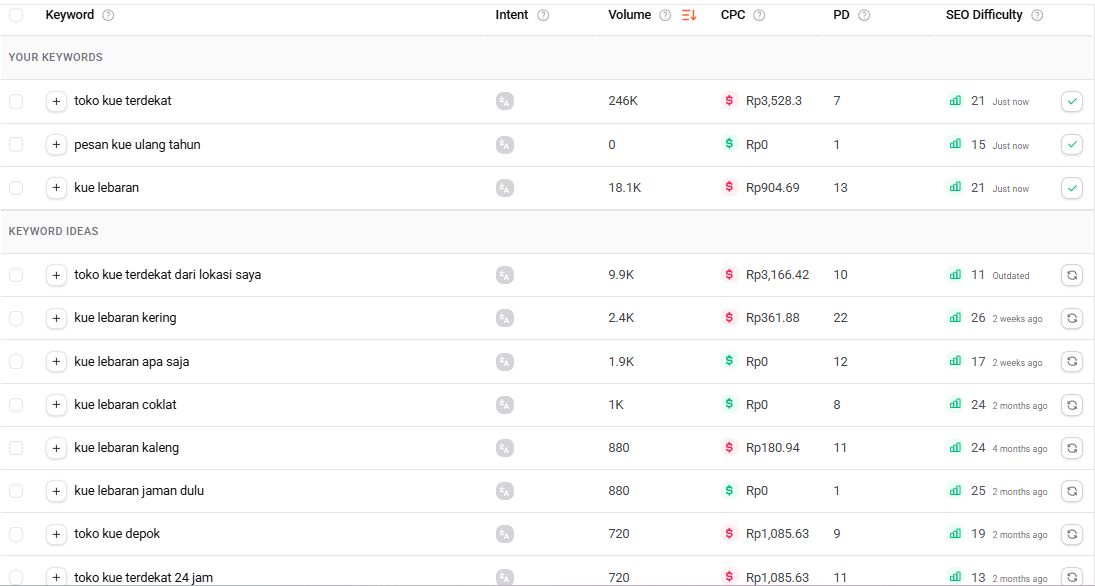Screen dimensions: 1095x586
Task: Open Keyword column help icon
Action: coord(108,15)
